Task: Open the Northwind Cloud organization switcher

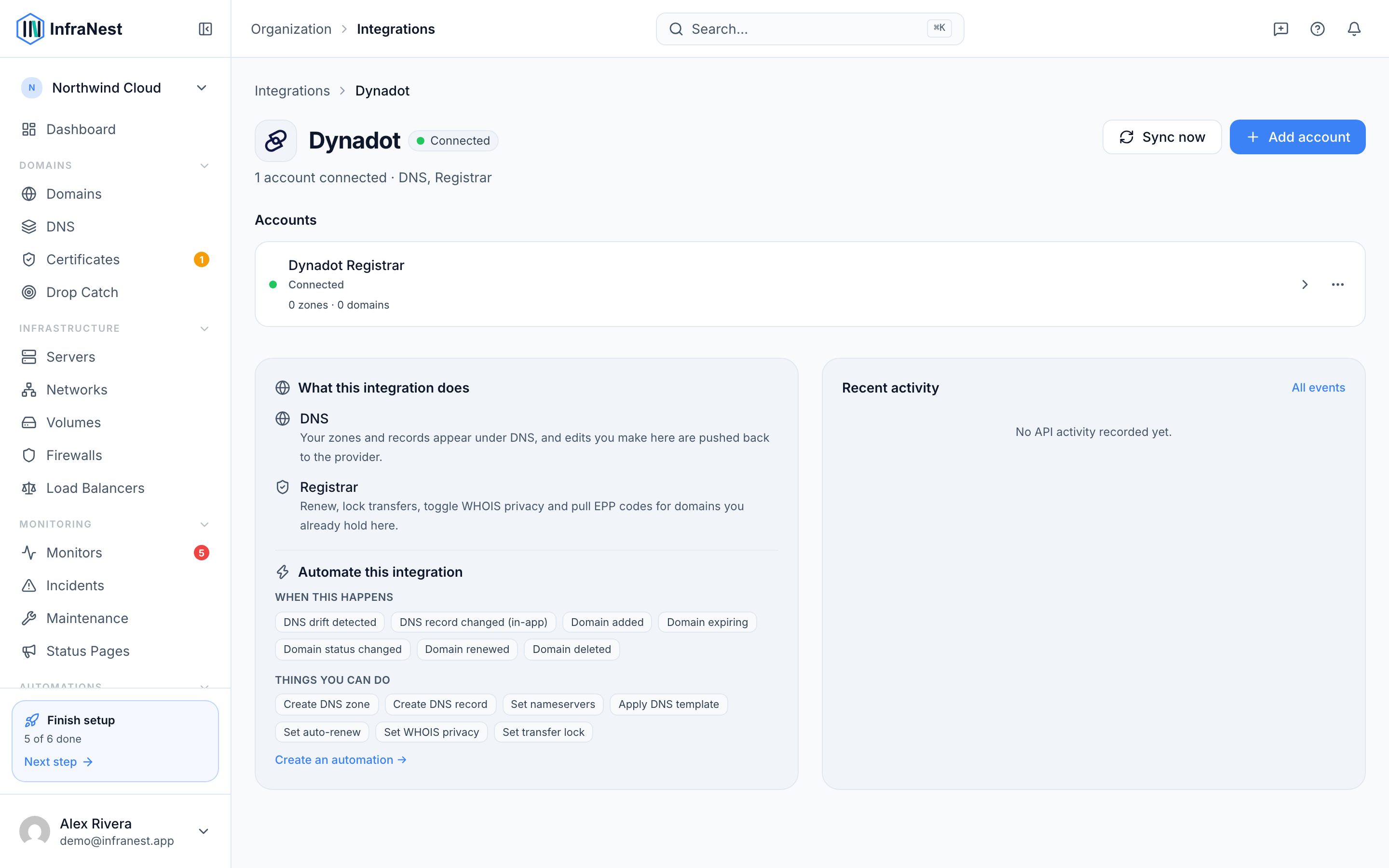Action: click(115, 88)
